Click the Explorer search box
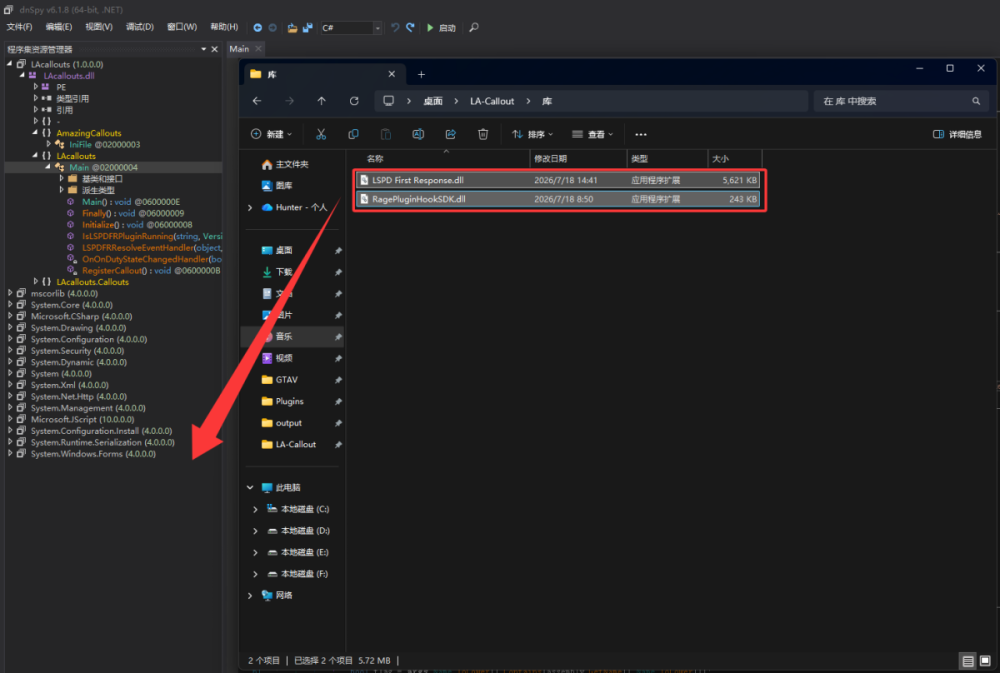This screenshot has height=673, width=1000. [901, 101]
